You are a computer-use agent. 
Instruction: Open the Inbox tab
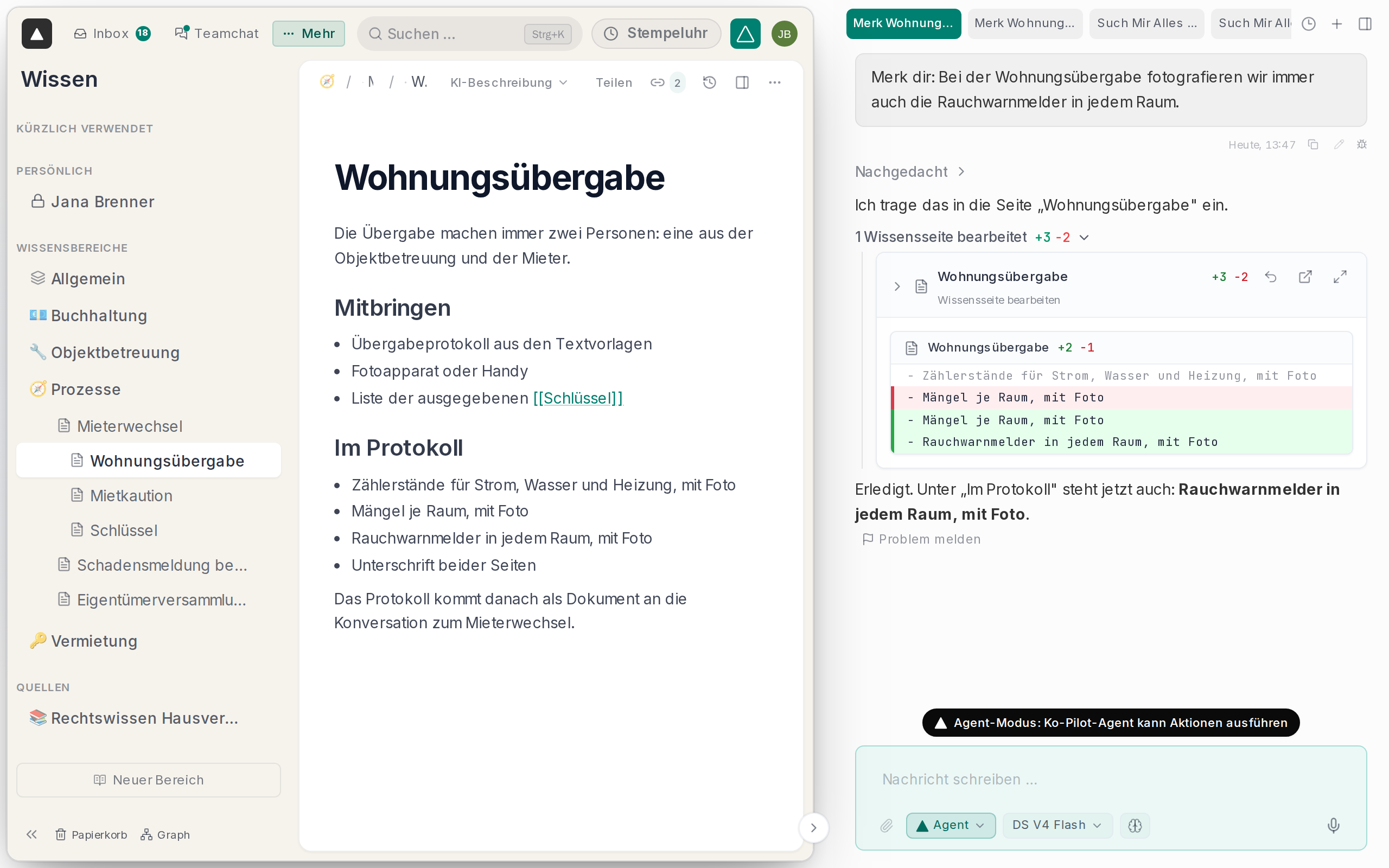click(x=112, y=33)
